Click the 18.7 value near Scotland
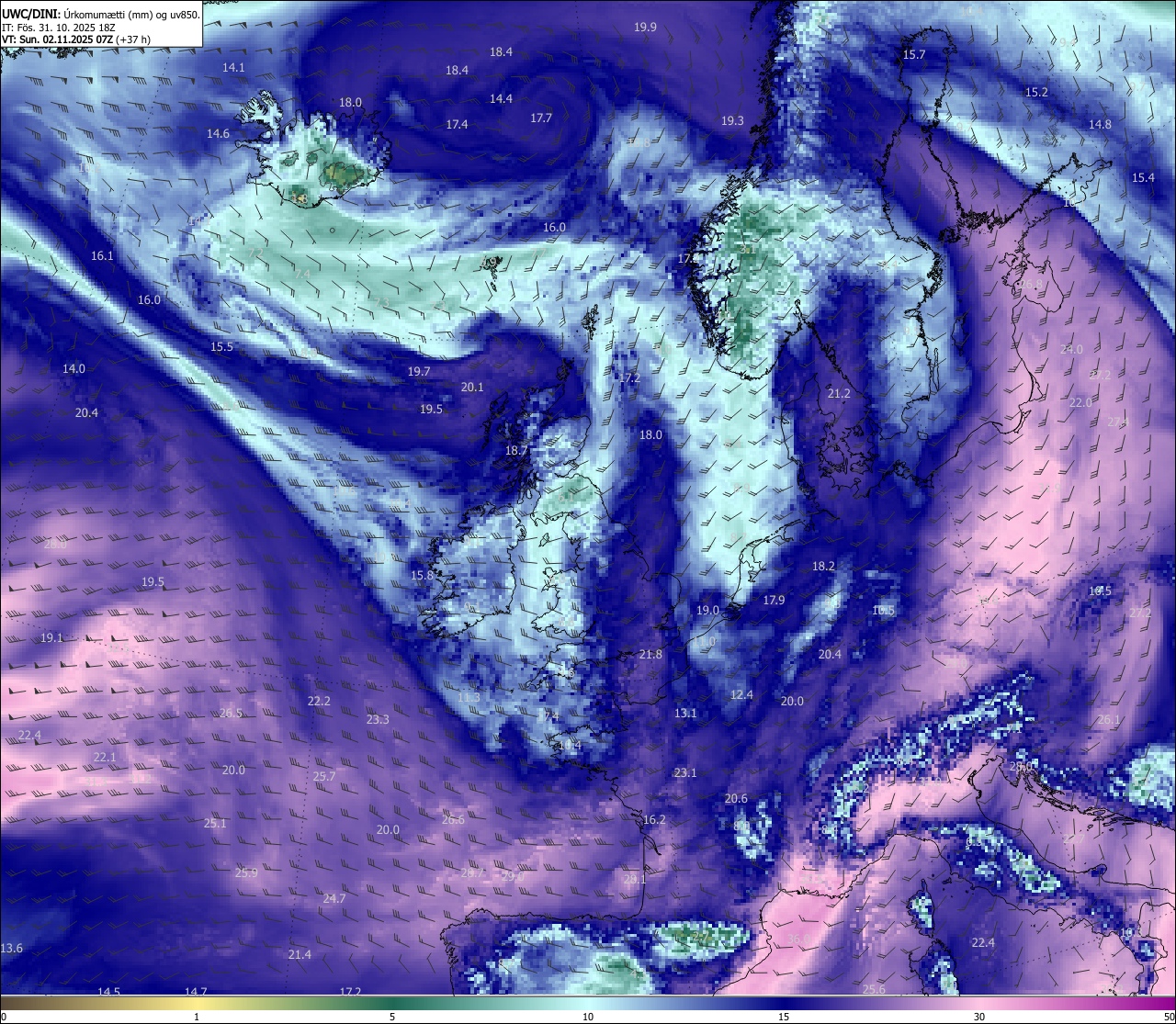 coord(516,451)
